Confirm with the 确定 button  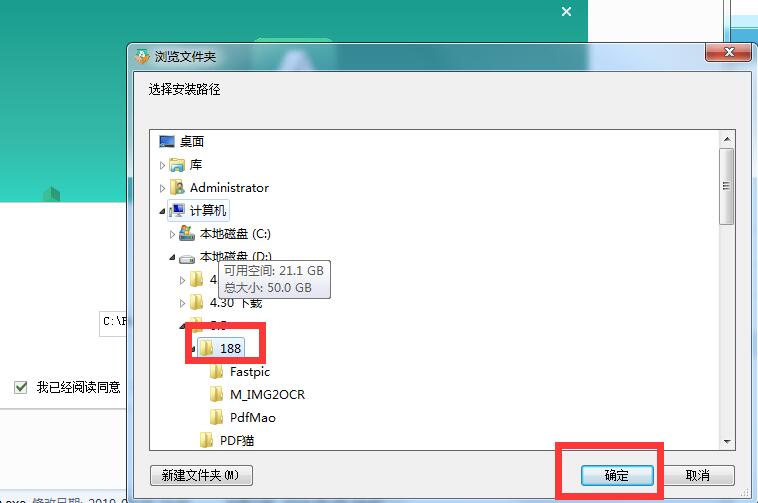coord(617,475)
